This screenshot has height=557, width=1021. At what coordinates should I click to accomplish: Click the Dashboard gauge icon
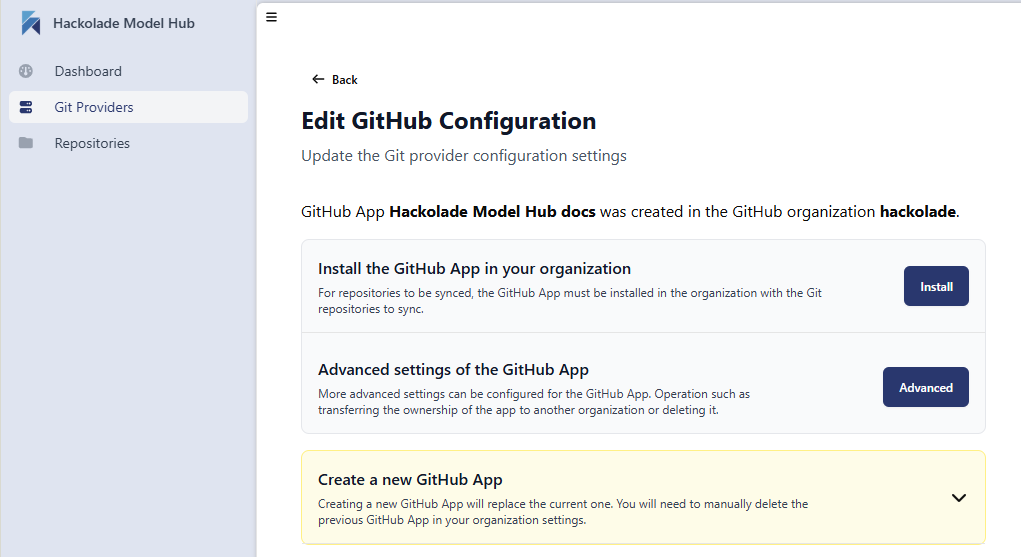point(26,71)
